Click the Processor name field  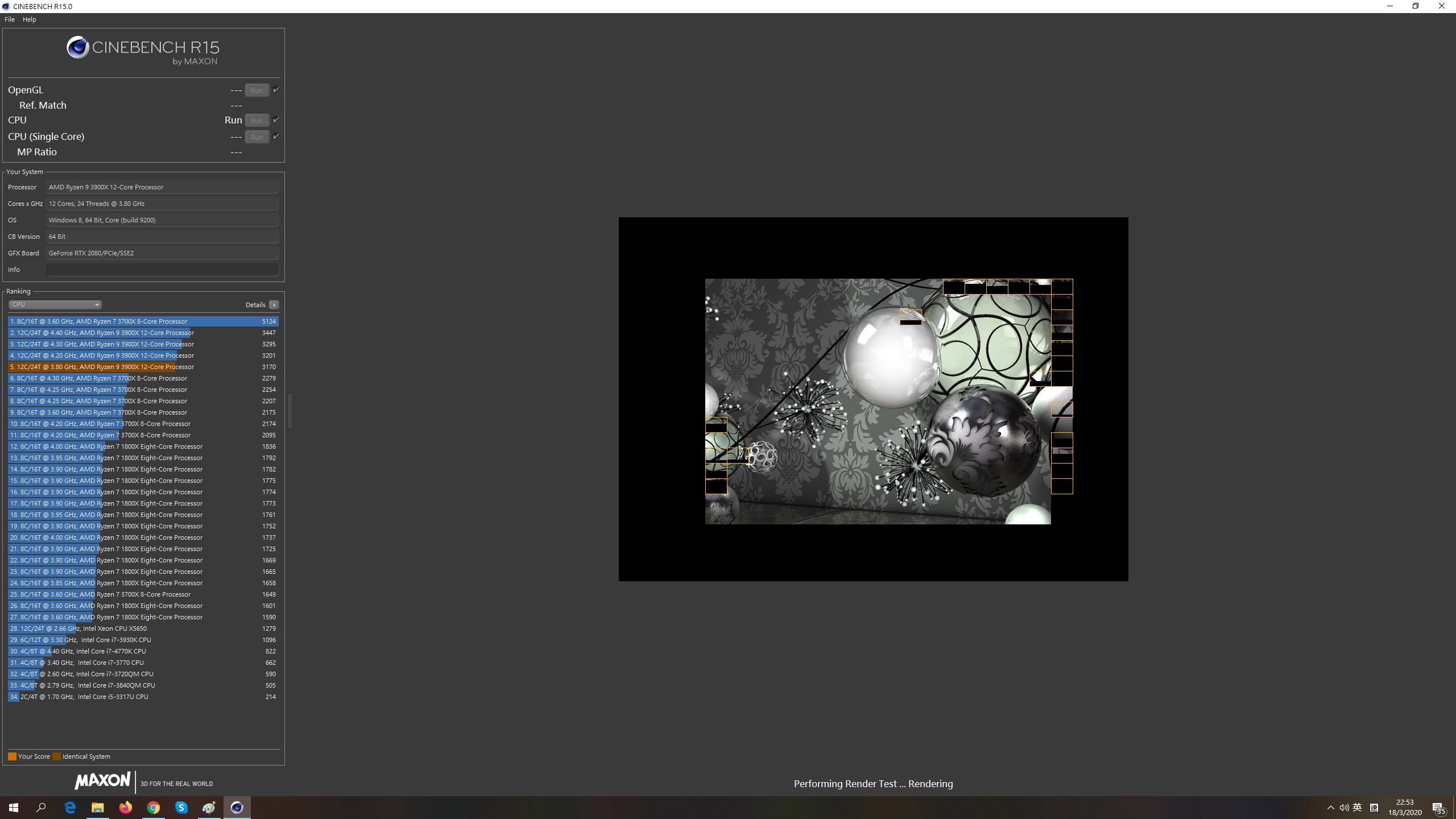(162, 187)
